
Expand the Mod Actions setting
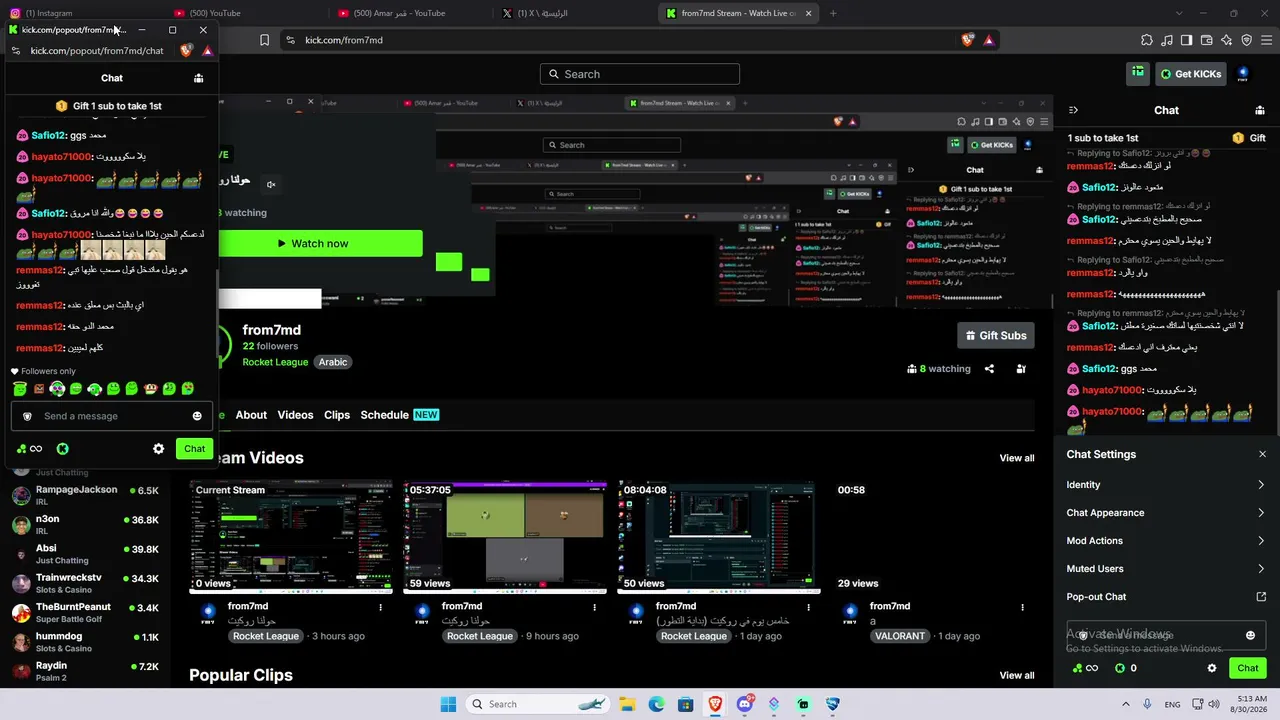(x=1166, y=541)
